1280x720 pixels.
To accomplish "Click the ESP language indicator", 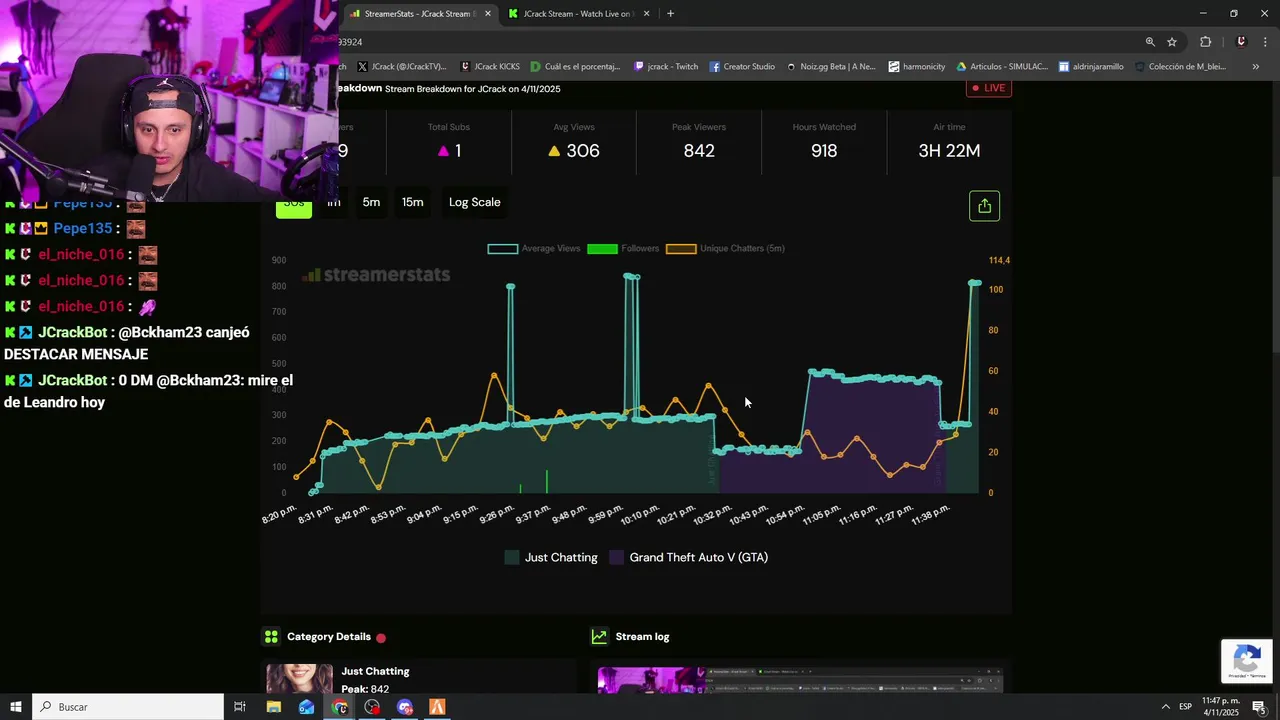I will [x=1185, y=707].
